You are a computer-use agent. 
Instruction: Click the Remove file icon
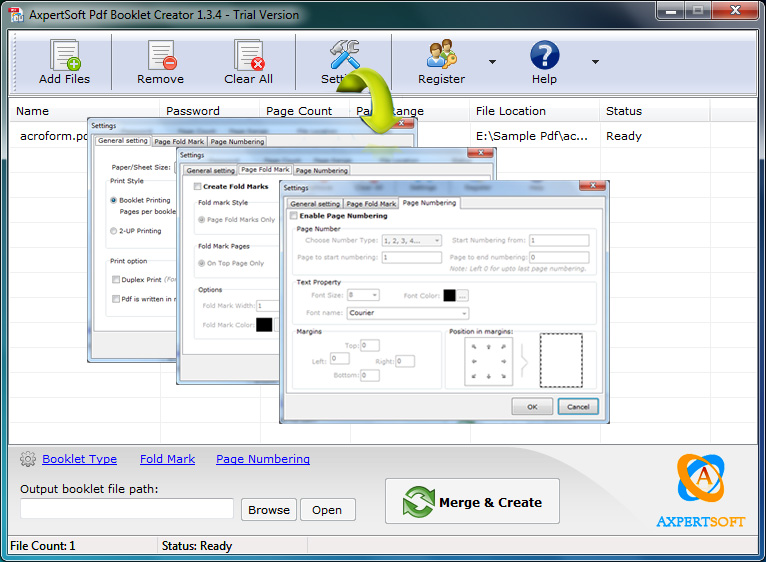162,55
